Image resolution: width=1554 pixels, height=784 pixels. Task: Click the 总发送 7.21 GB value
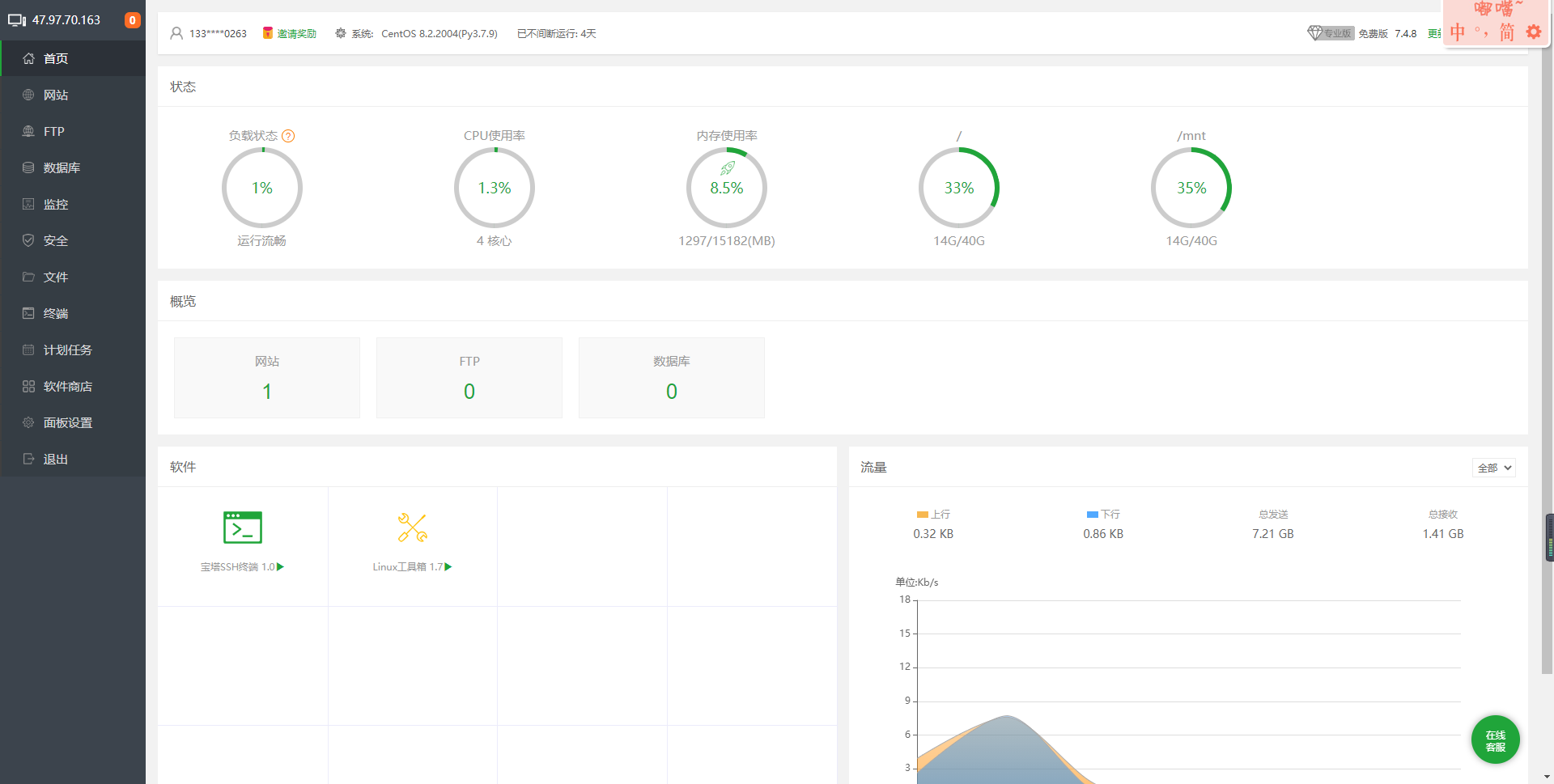pos(1273,534)
